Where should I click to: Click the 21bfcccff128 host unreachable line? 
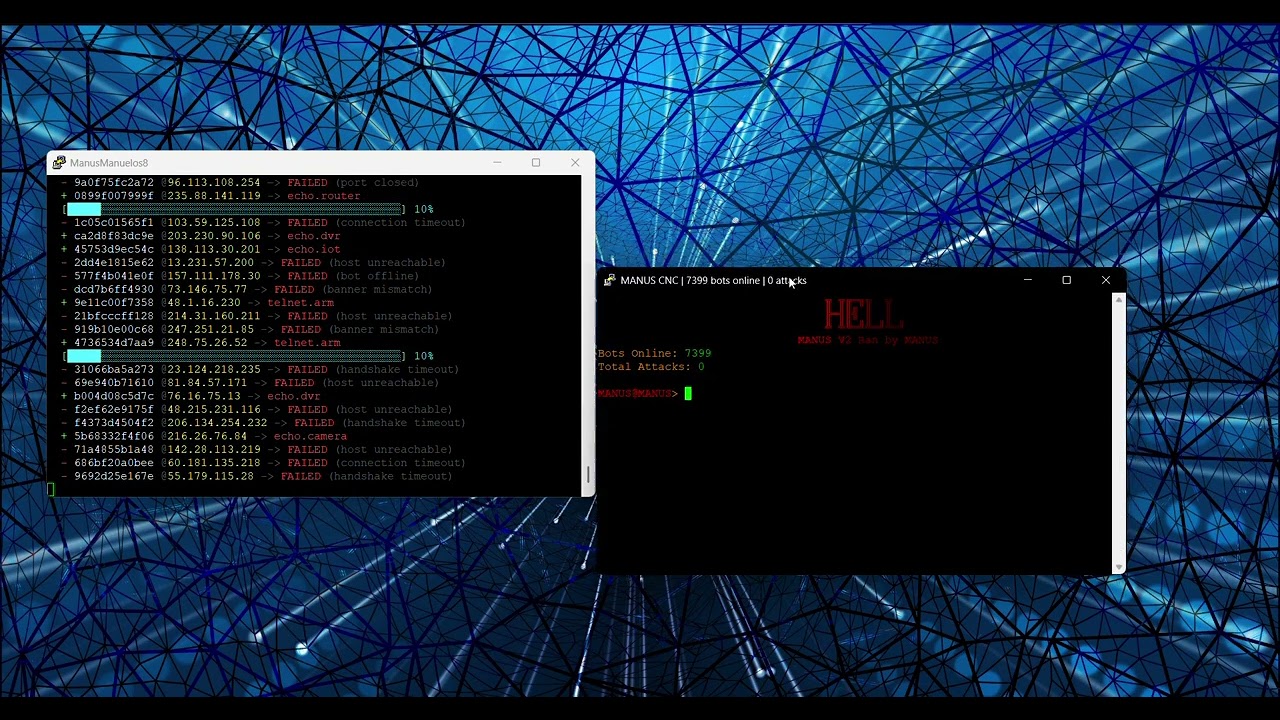point(257,316)
